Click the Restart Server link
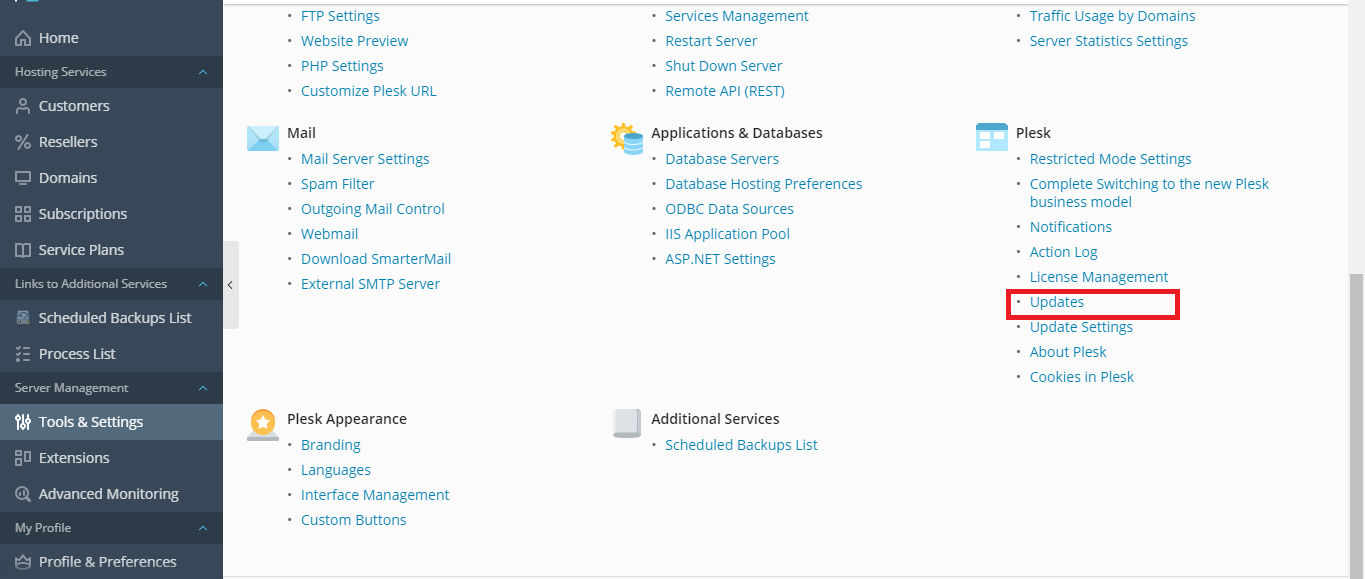1365x579 pixels. (x=711, y=41)
